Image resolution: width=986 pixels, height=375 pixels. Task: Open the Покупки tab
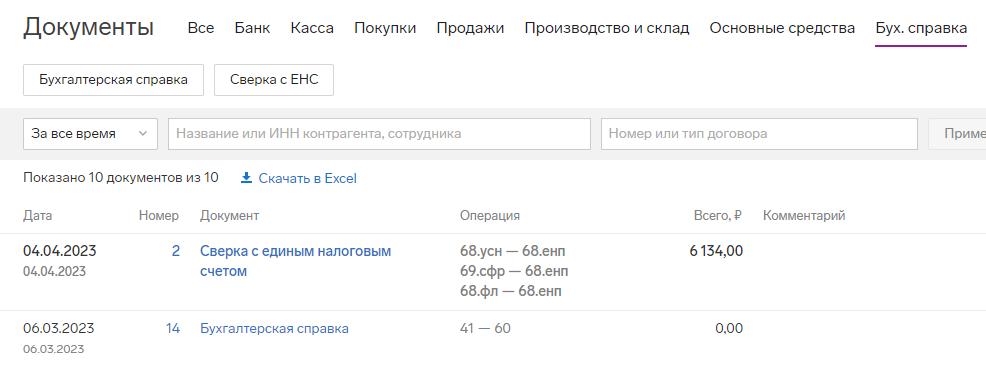click(x=385, y=28)
